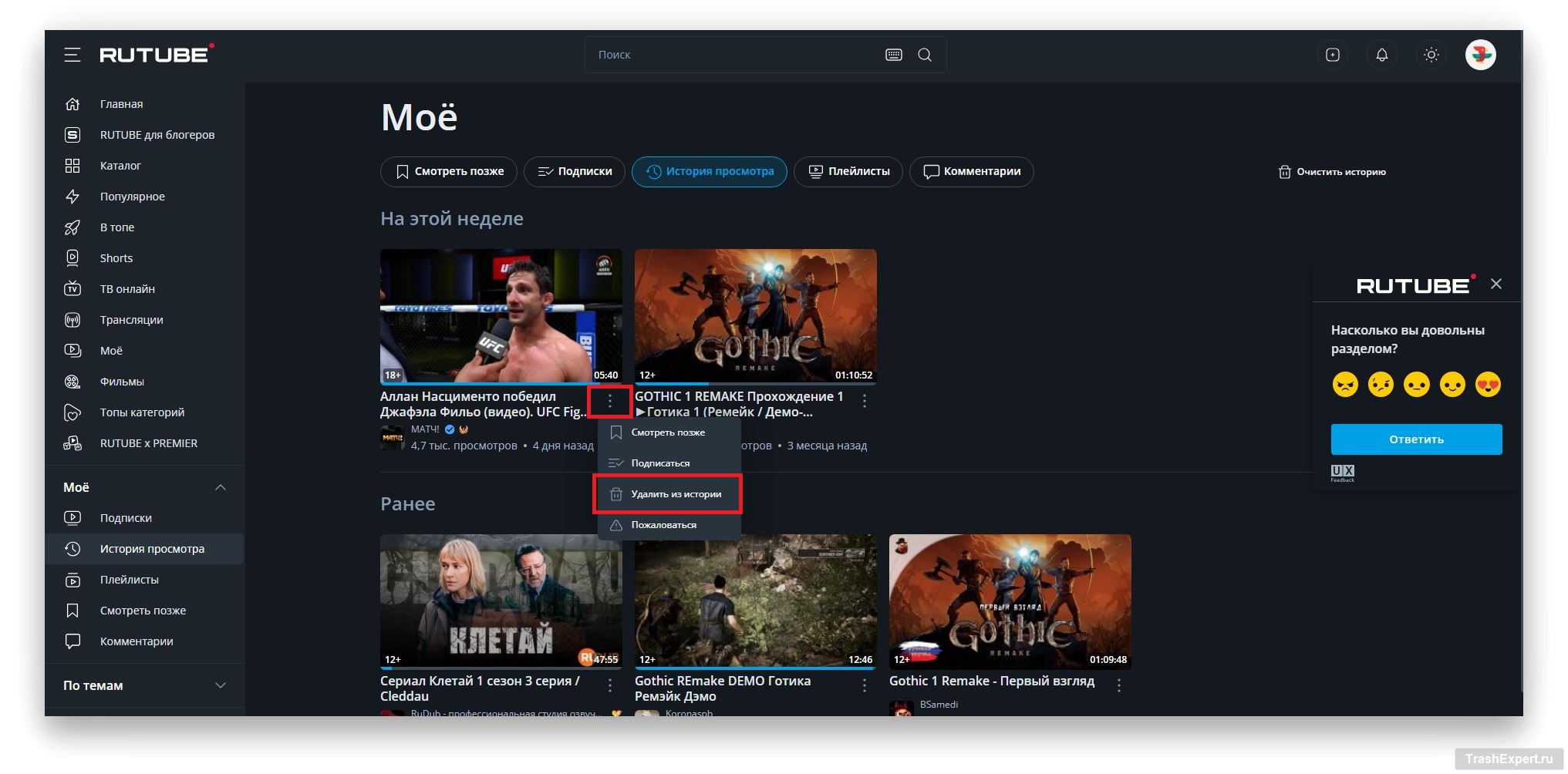Click the notifications bell icon
Viewport: 1568px width, 774px height.
point(1381,55)
